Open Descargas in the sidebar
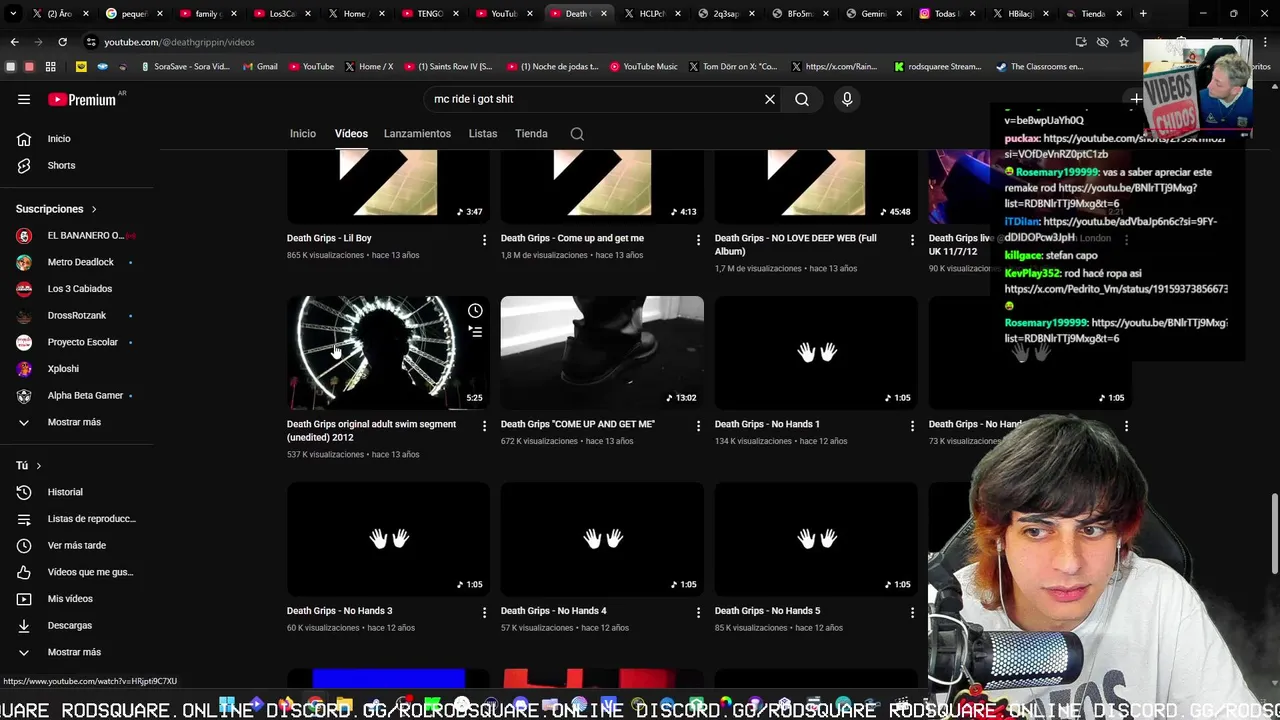This screenshot has width=1280, height=720. point(72,625)
